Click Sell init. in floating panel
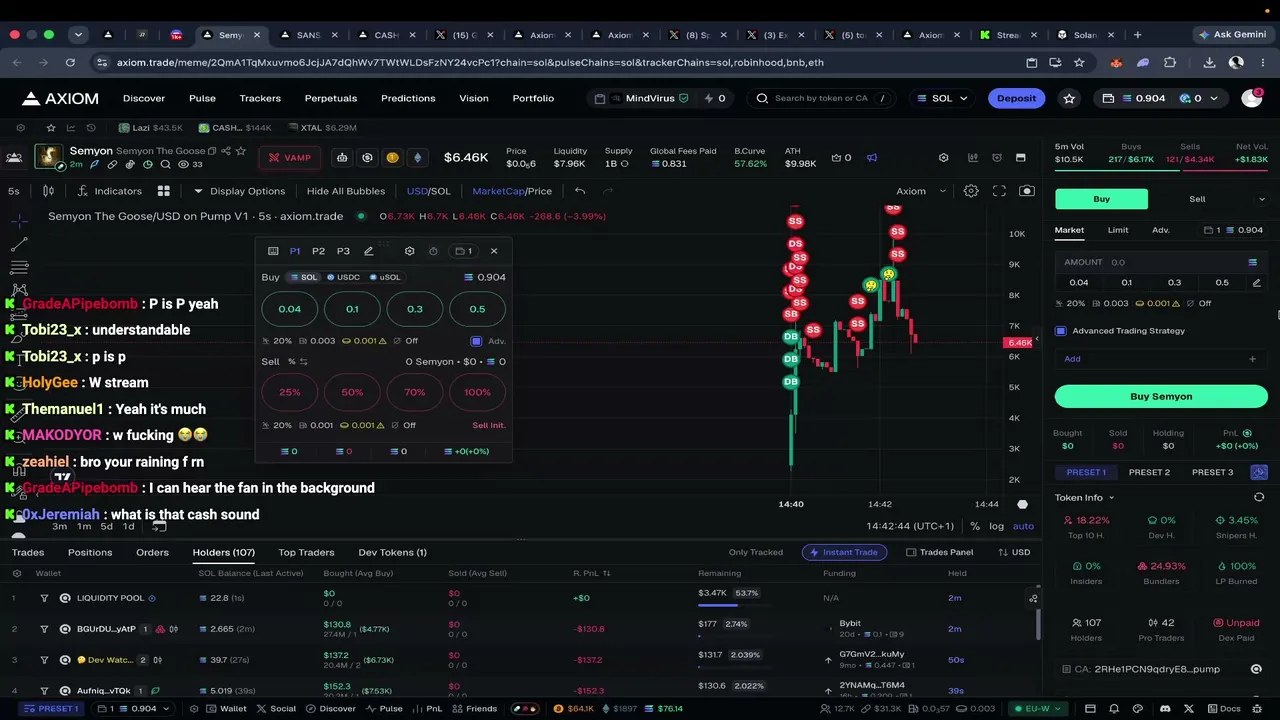The image size is (1280, 720). pos(489,425)
